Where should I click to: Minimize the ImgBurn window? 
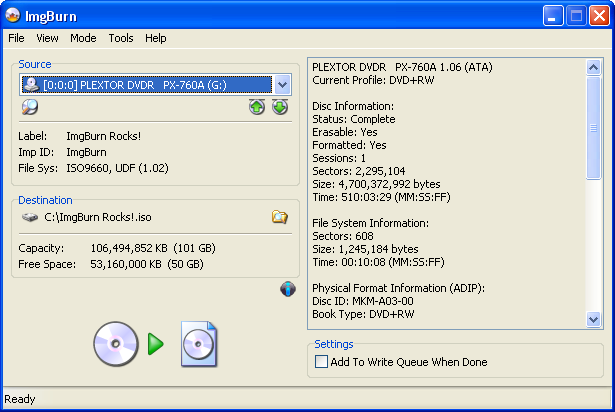click(553, 16)
